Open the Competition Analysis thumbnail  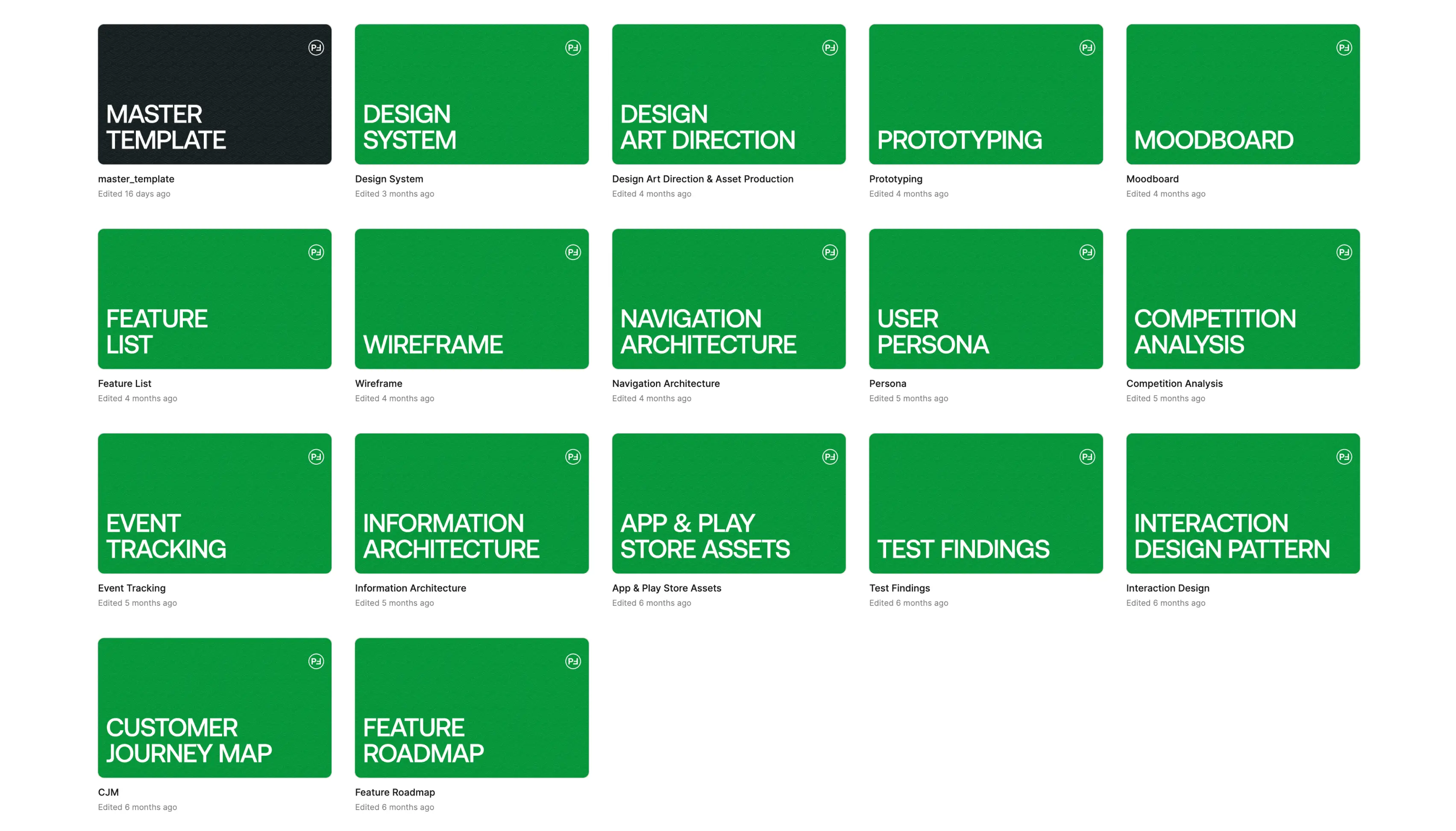pos(1243,298)
